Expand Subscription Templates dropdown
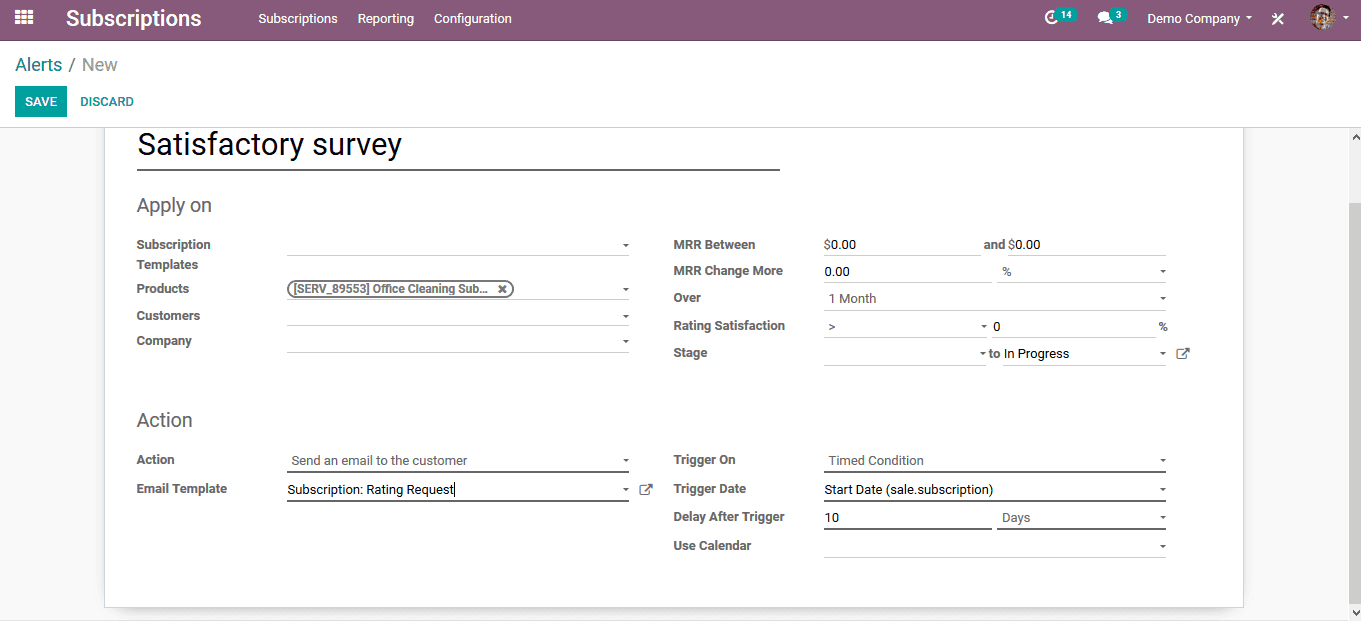 coord(458,245)
